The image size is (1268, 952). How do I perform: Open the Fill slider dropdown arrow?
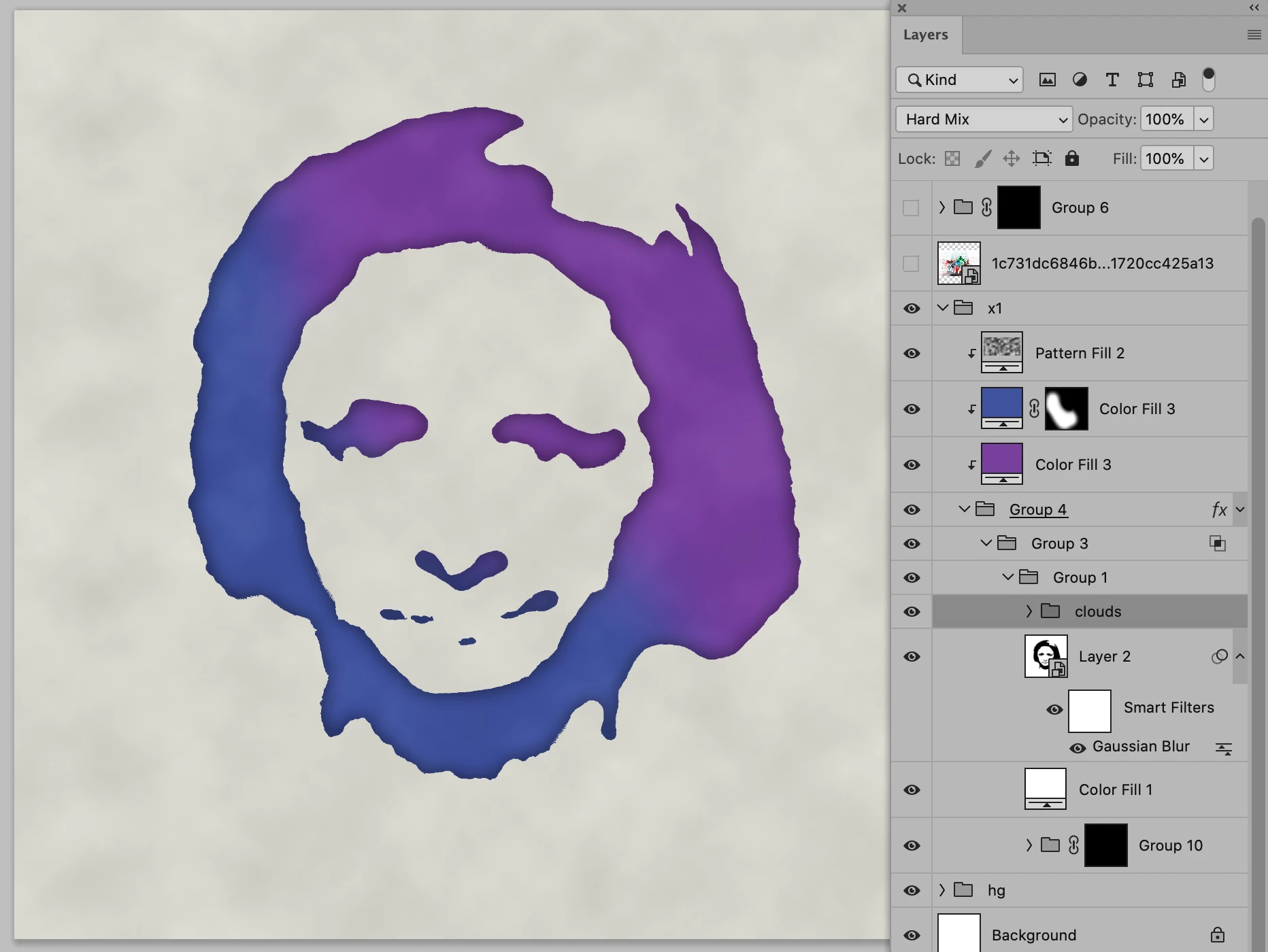pos(1204,159)
